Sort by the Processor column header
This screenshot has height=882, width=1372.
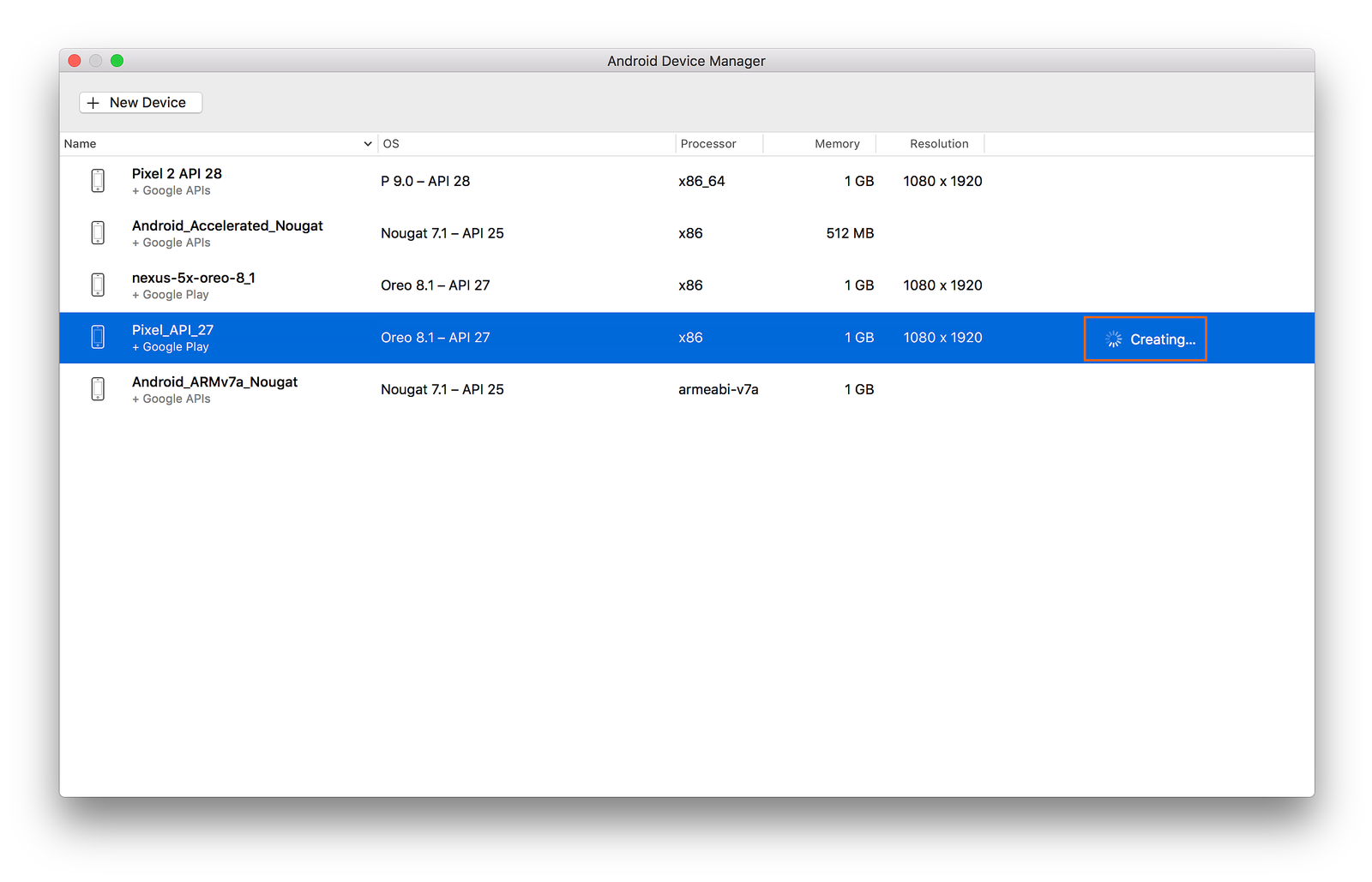pyautogui.click(x=708, y=144)
